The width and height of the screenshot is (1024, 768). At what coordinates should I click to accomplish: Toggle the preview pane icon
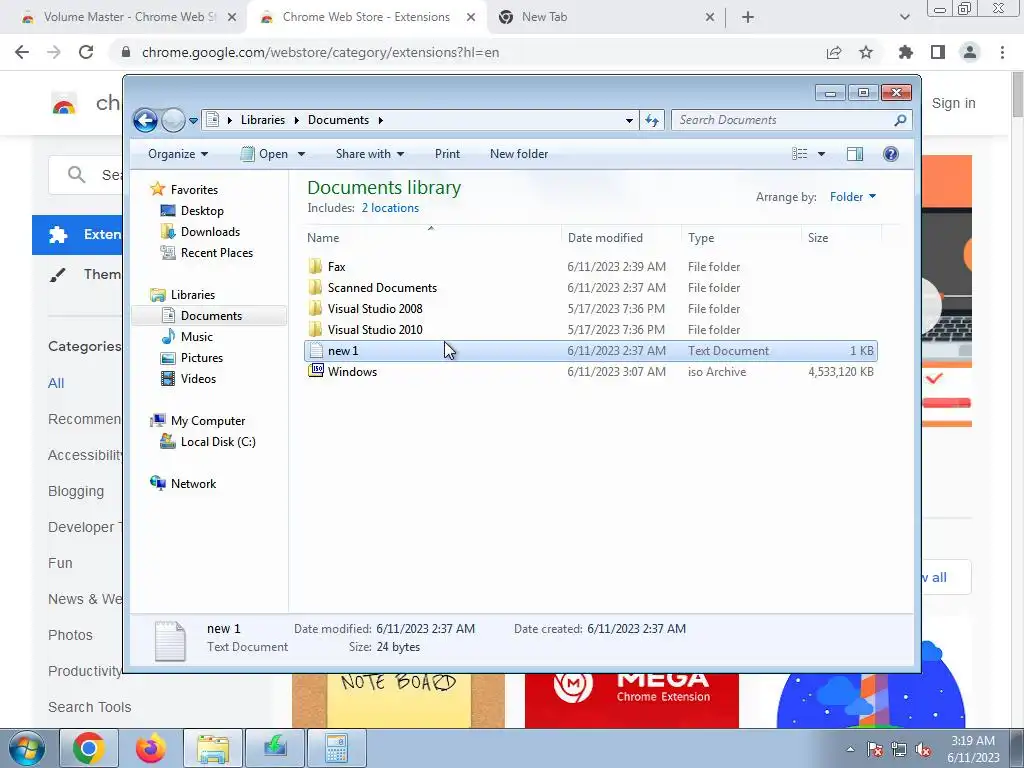click(855, 154)
